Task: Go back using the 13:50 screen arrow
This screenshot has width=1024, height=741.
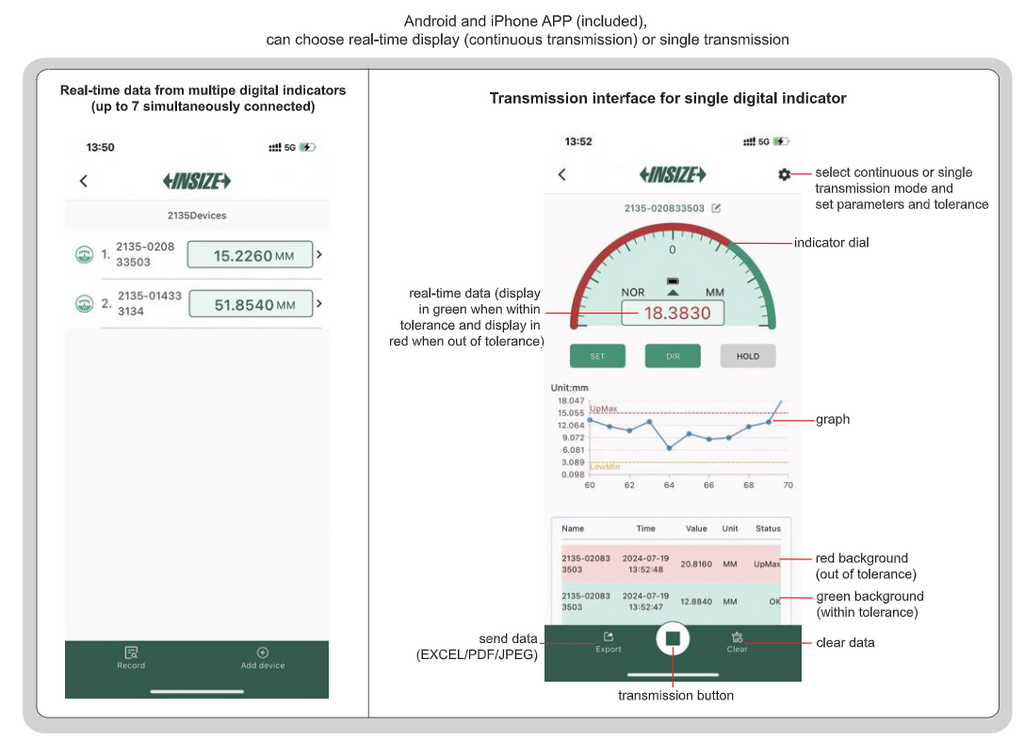Action: tap(84, 181)
